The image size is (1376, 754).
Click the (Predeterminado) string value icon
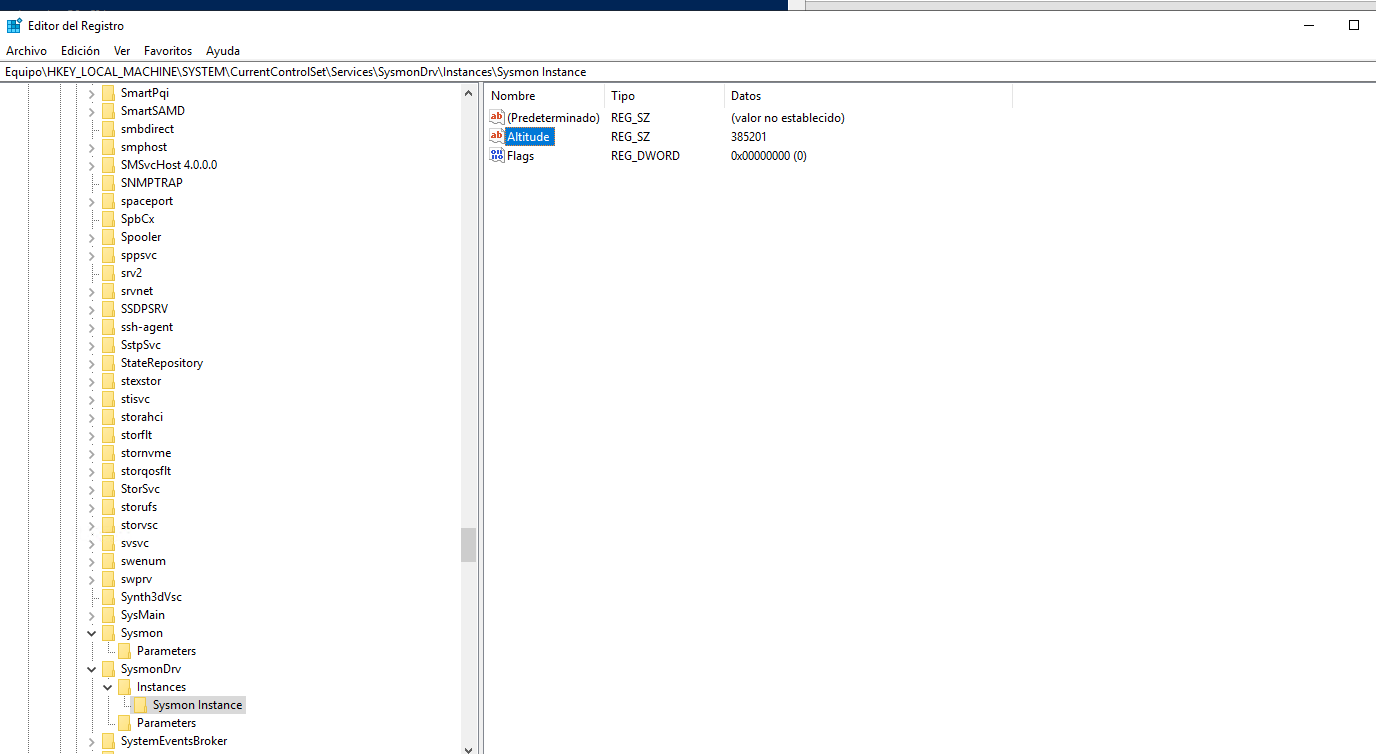click(x=497, y=118)
